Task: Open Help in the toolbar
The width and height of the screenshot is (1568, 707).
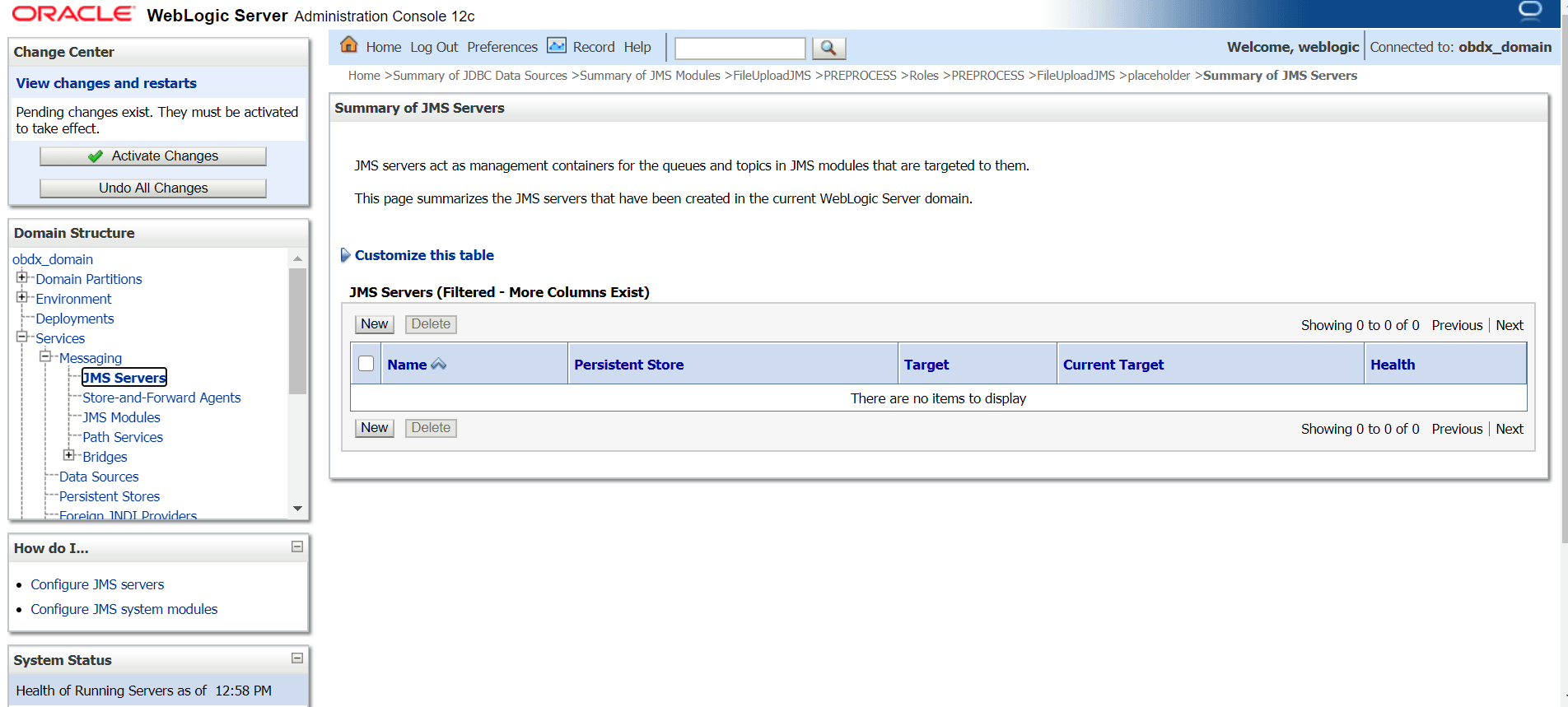Action: tap(637, 47)
